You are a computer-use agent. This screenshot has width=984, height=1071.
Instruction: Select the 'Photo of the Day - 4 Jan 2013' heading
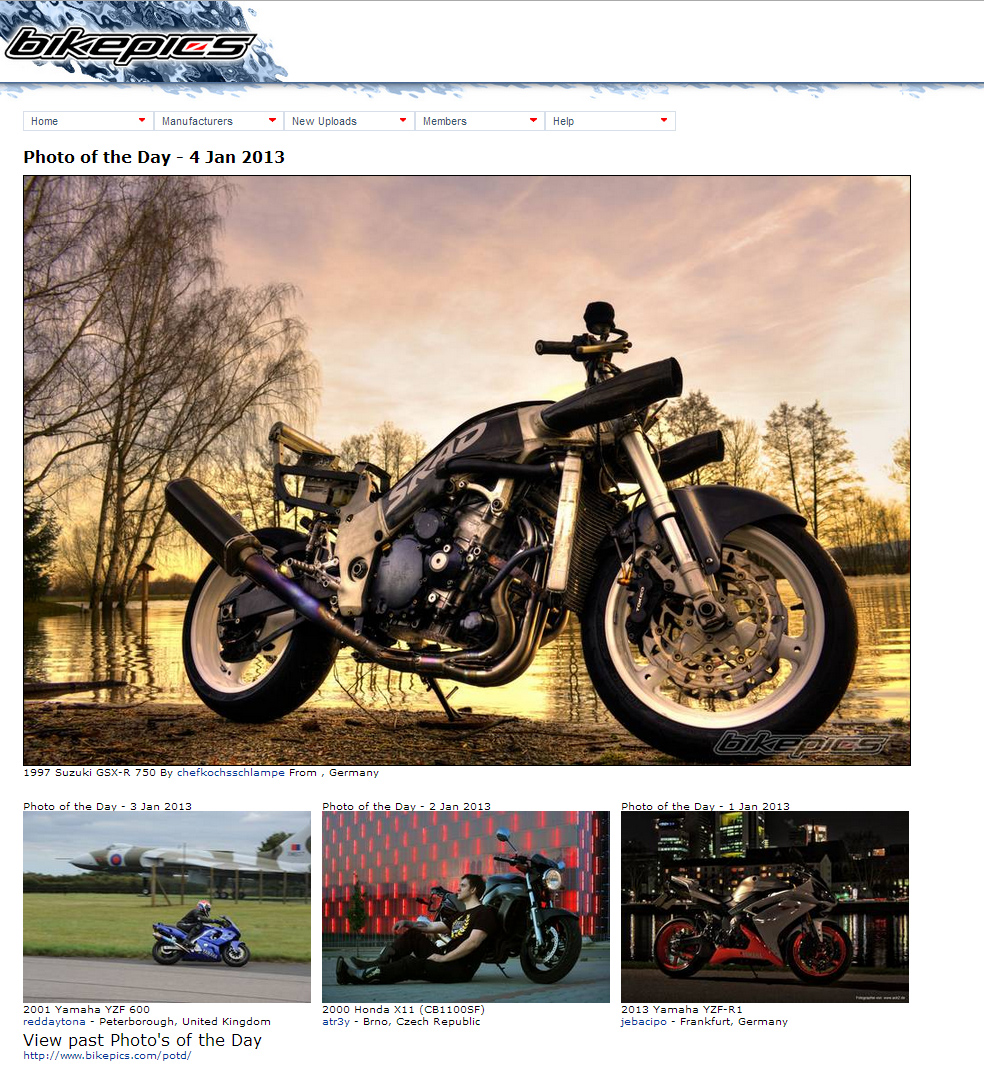click(x=154, y=157)
